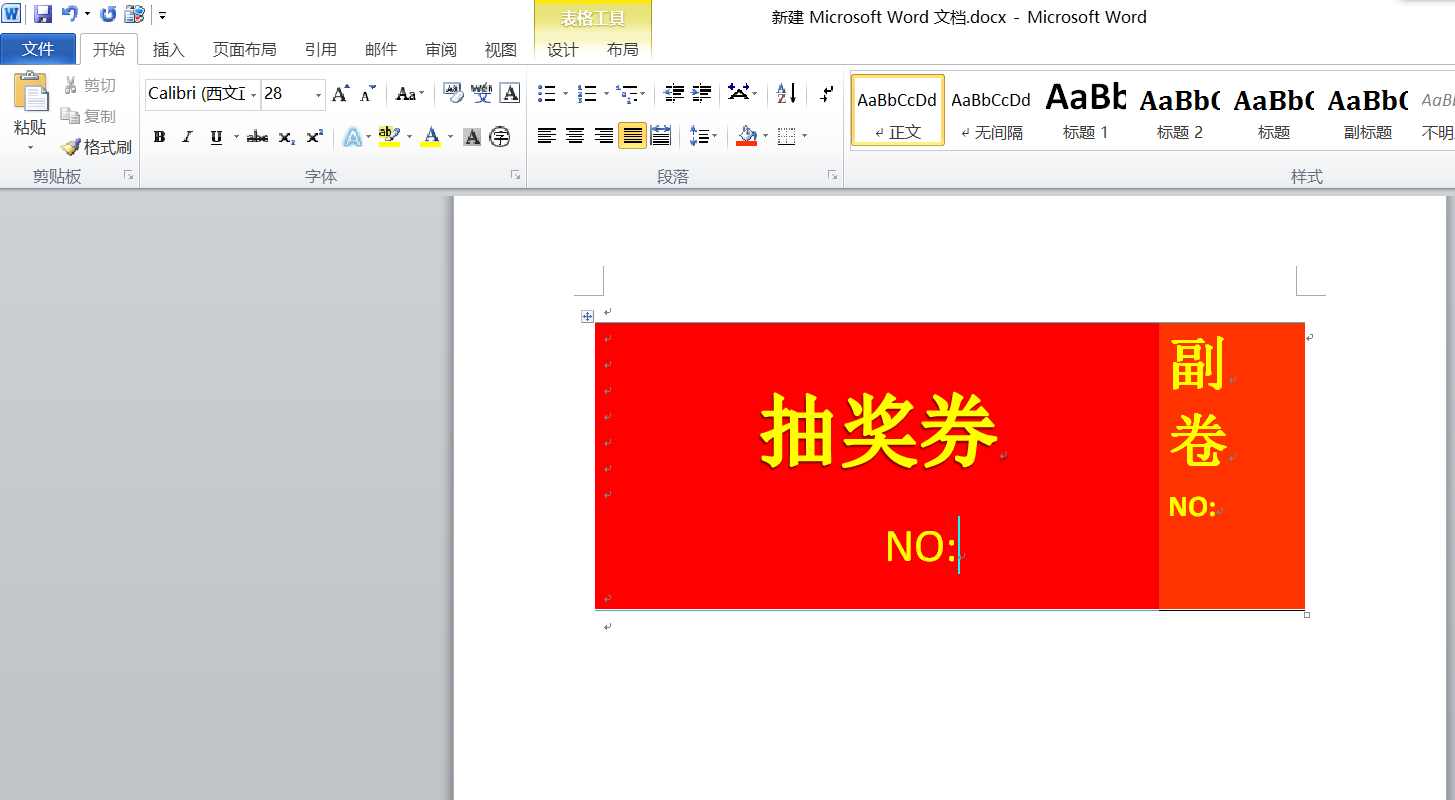Apply the 副标题 subtitle style
The image size is (1455, 800).
(1367, 110)
